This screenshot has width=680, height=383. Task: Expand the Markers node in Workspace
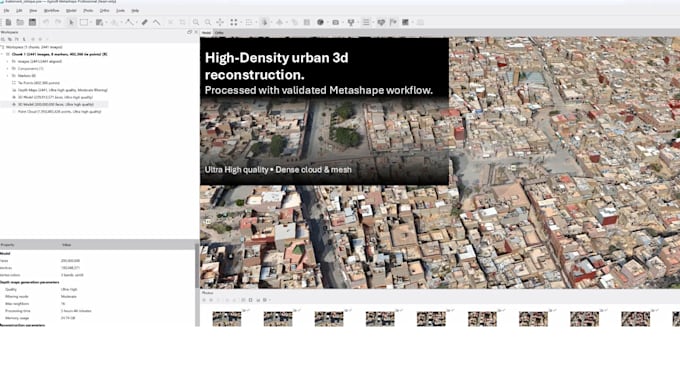7,76
